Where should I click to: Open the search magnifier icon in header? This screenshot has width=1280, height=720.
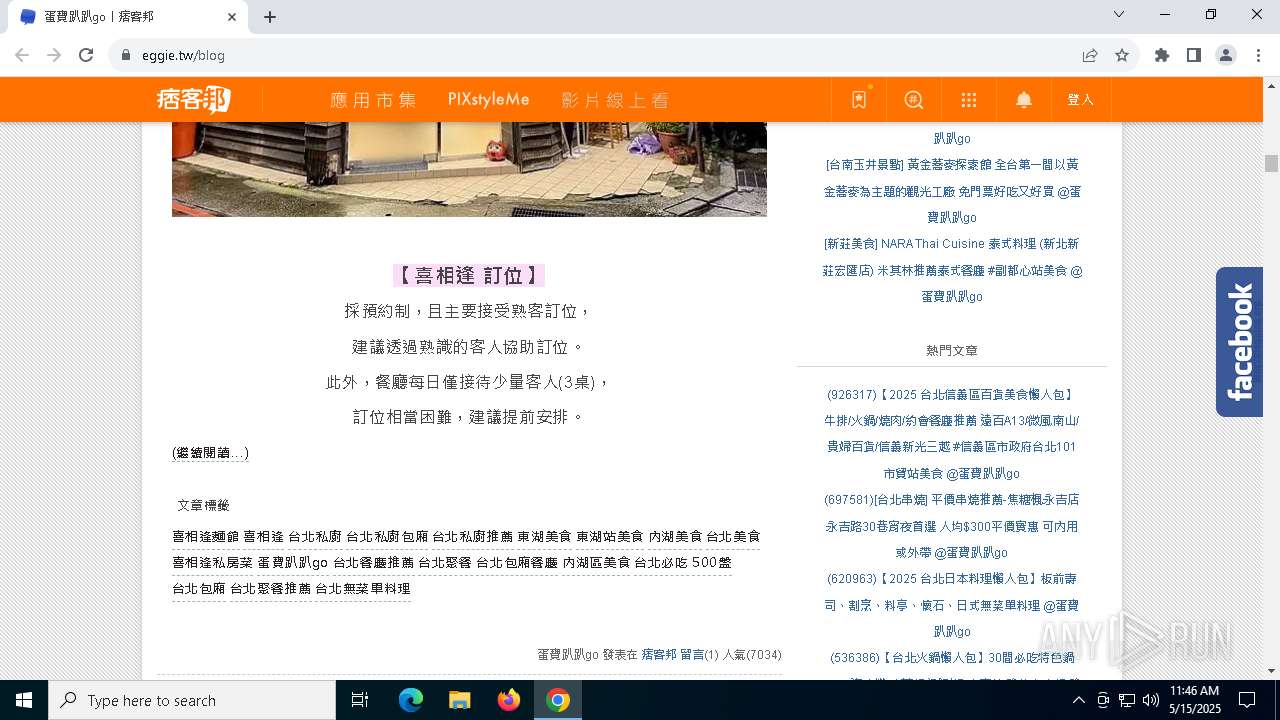click(914, 100)
